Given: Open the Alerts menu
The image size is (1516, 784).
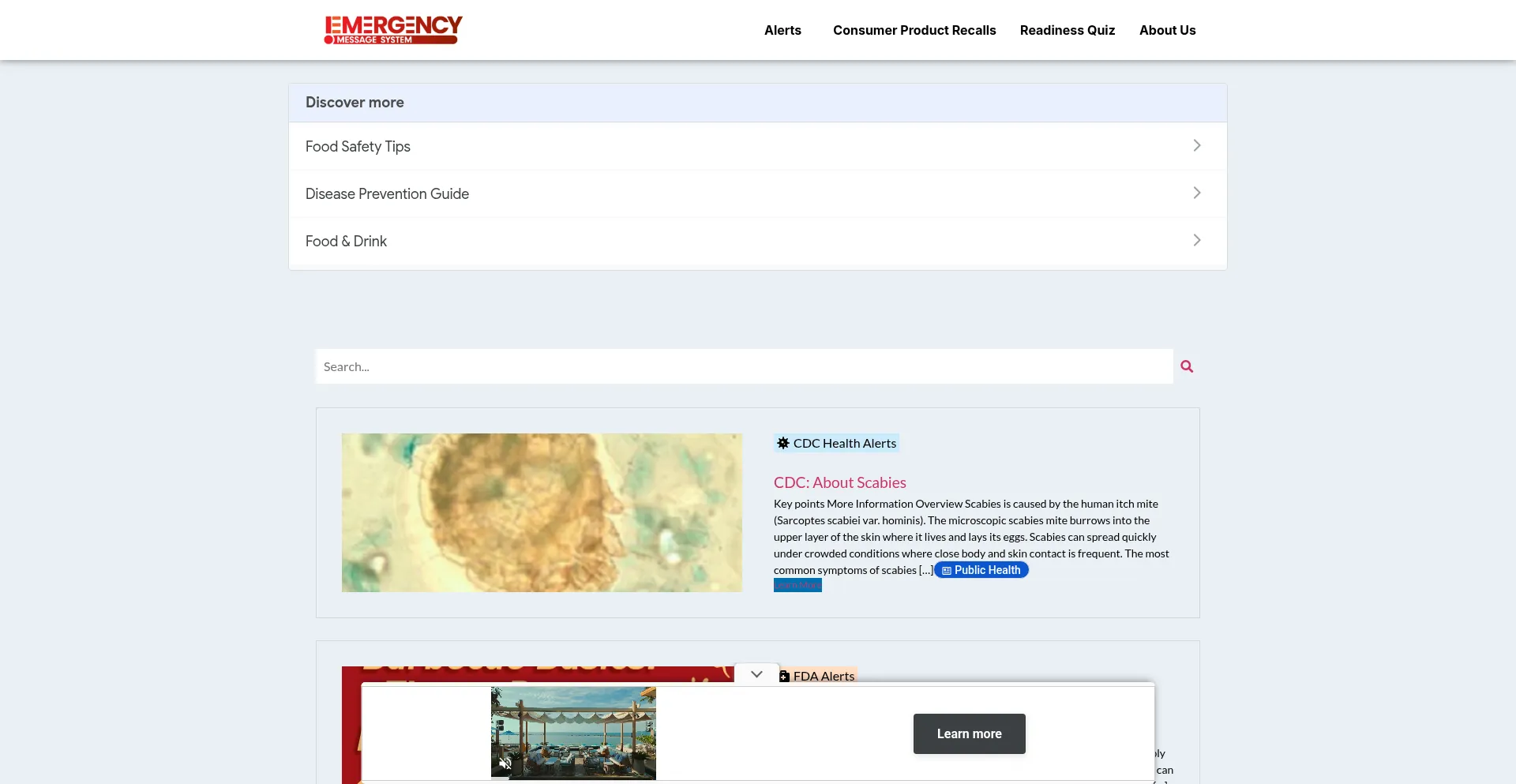Looking at the screenshot, I should [782, 30].
